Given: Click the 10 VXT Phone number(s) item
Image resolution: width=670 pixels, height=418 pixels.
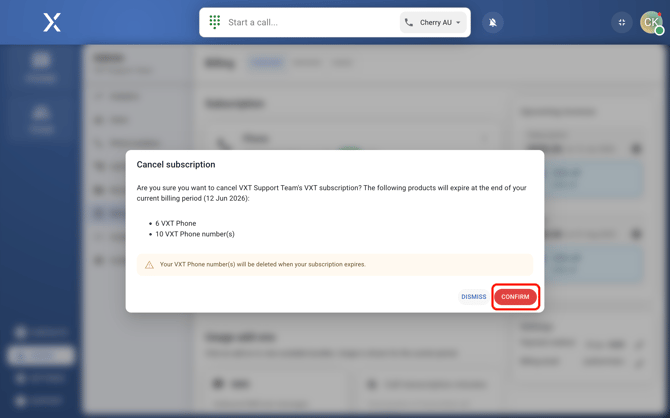Looking at the screenshot, I should click(195, 234).
